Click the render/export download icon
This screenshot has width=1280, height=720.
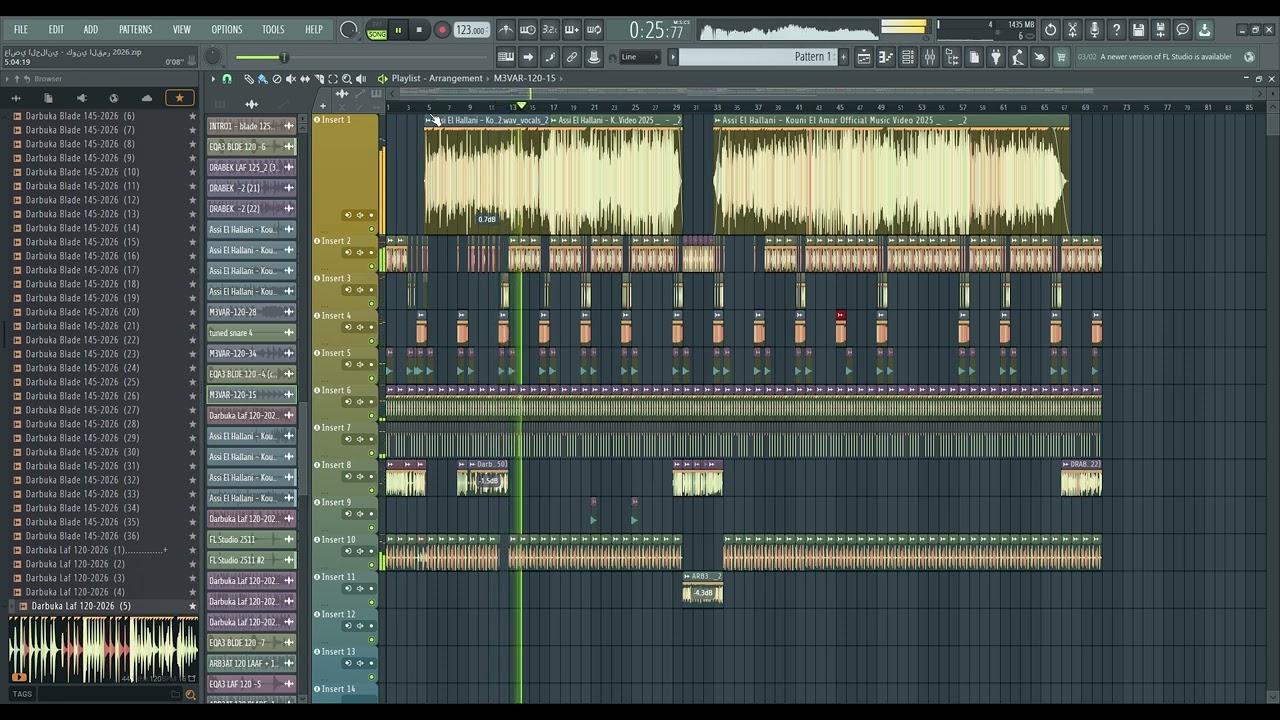click(x=1204, y=30)
